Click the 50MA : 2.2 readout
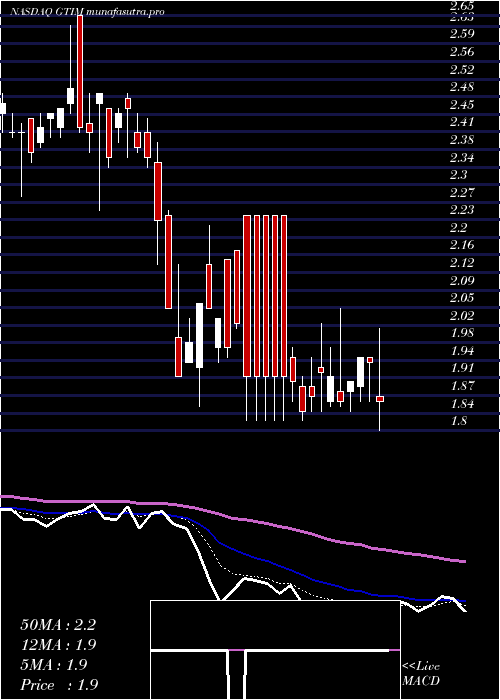This screenshot has height=700, width=500. click(x=58, y=625)
